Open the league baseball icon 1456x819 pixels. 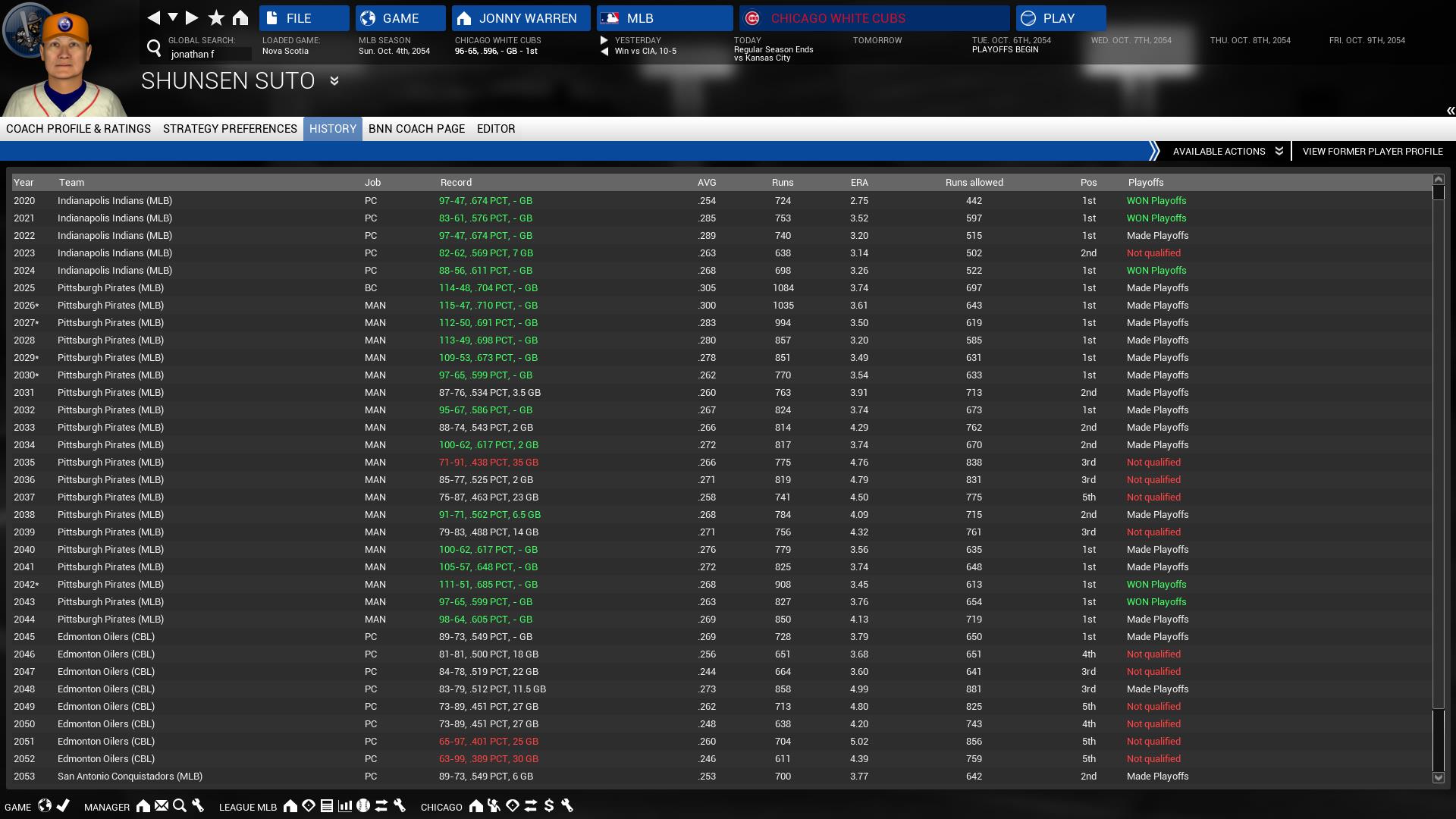click(363, 806)
